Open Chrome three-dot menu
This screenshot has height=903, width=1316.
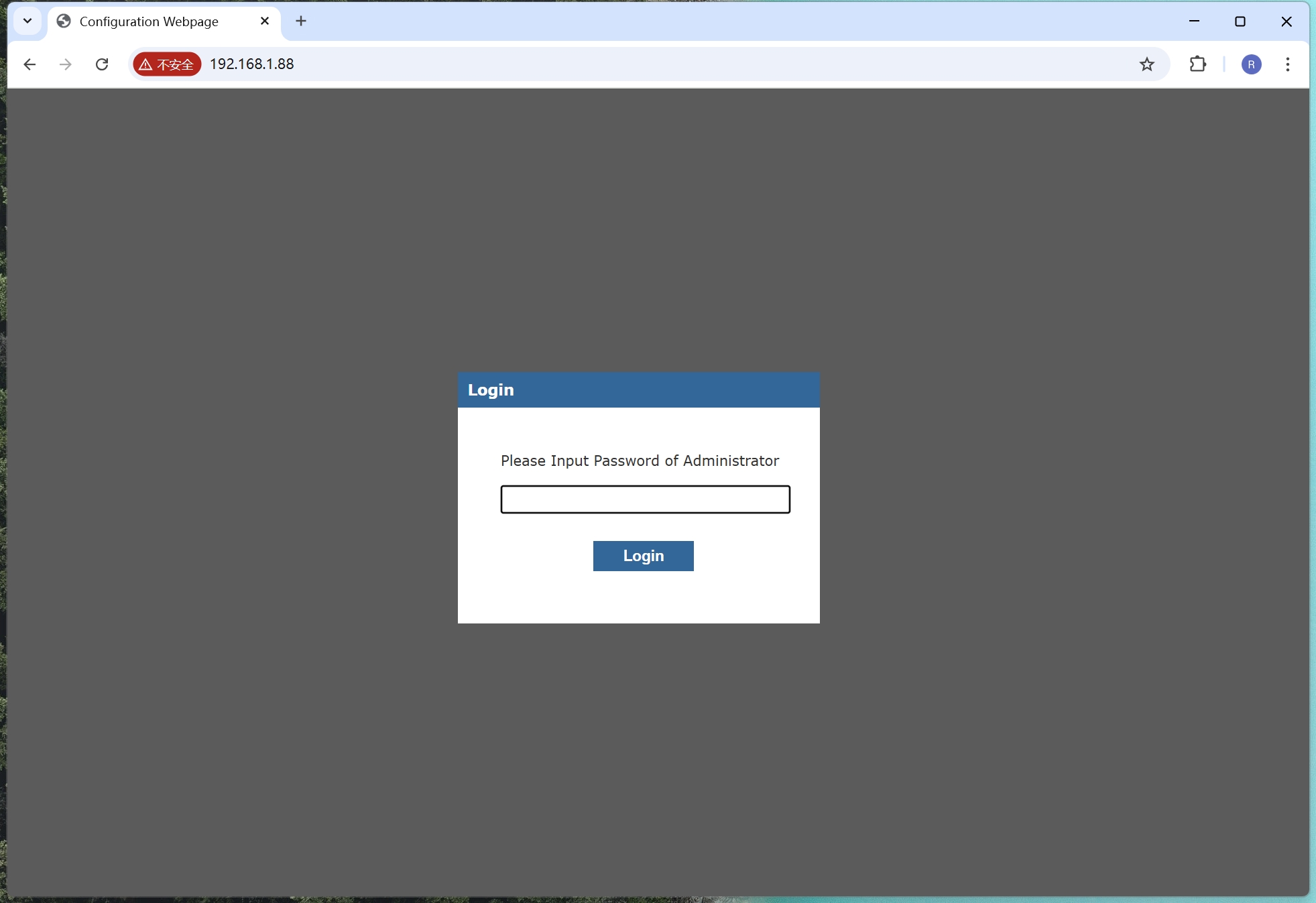click(1287, 64)
